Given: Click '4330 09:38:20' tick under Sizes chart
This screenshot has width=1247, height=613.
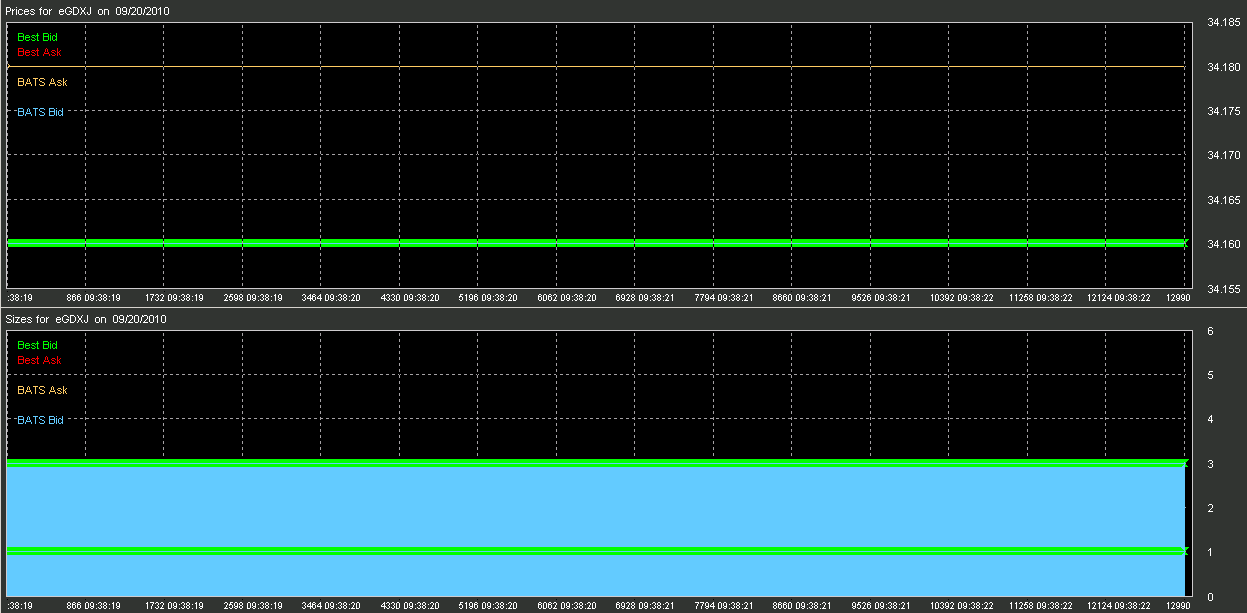Looking at the screenshot, I should pyautogui.click(x=411, y=605).
